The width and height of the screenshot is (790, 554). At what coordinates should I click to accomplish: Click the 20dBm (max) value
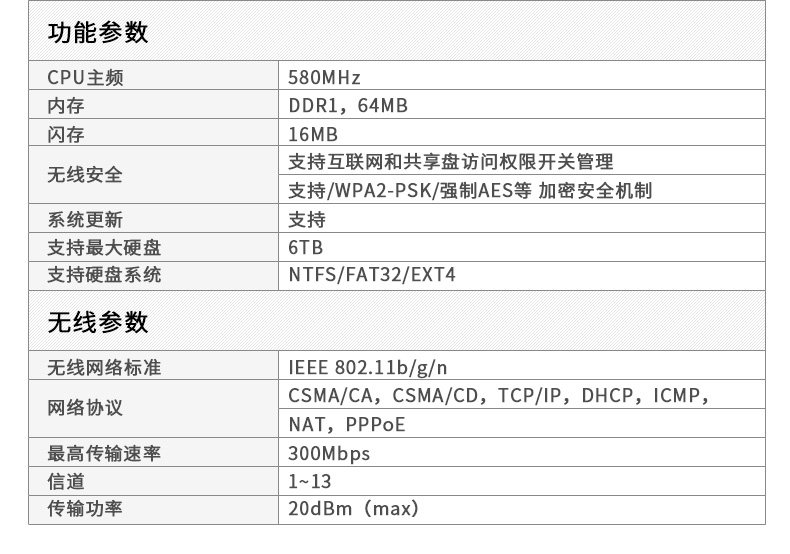352,509
